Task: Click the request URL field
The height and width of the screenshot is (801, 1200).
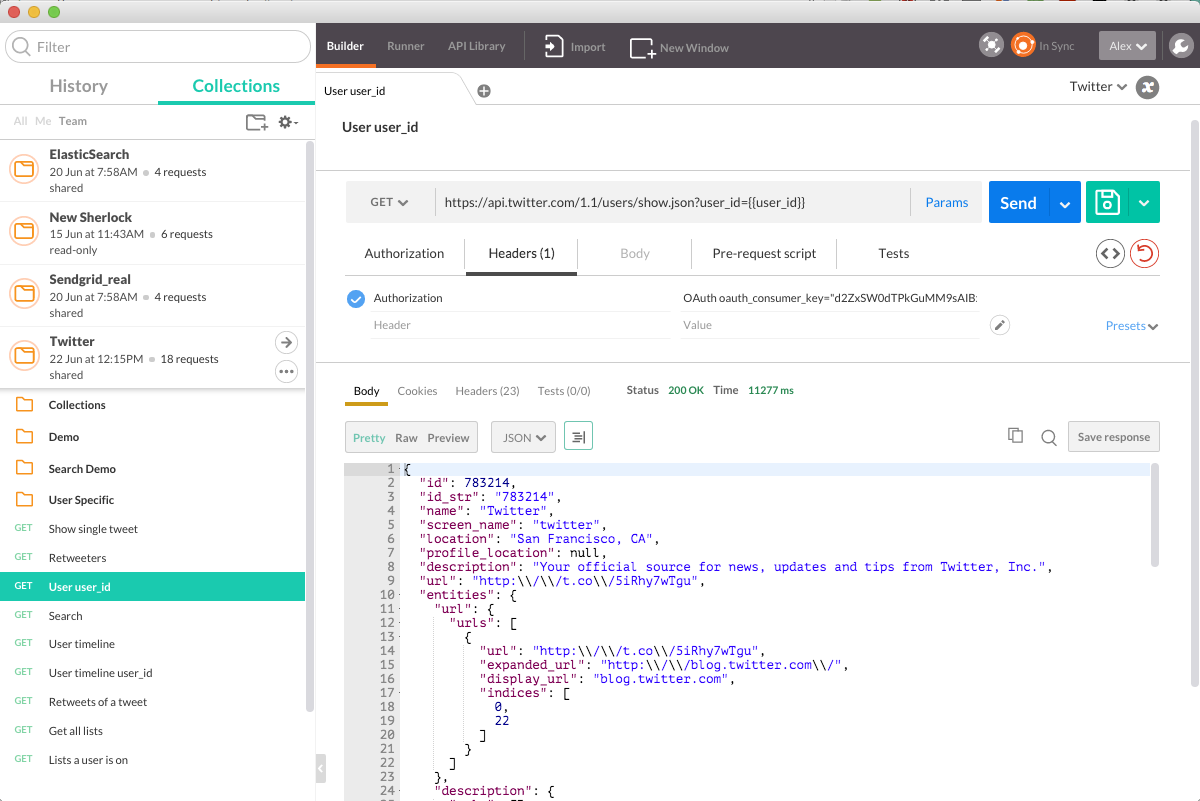Action: (x=672, y=202)
